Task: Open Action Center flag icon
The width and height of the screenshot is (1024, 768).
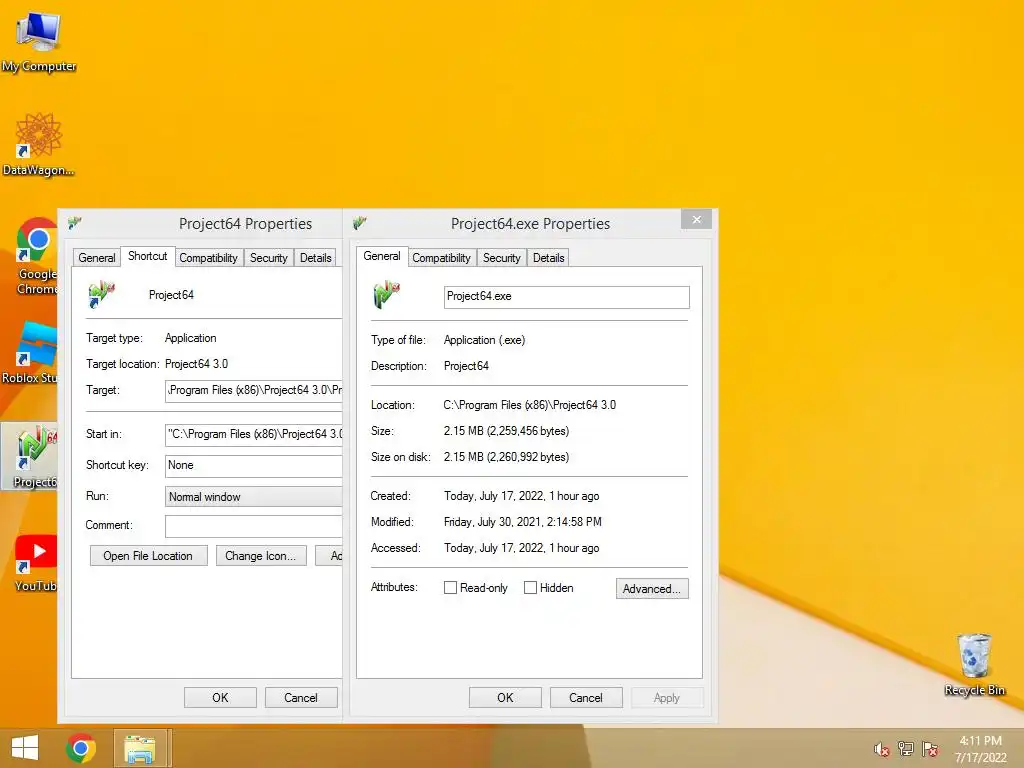Action: (930, 748)
